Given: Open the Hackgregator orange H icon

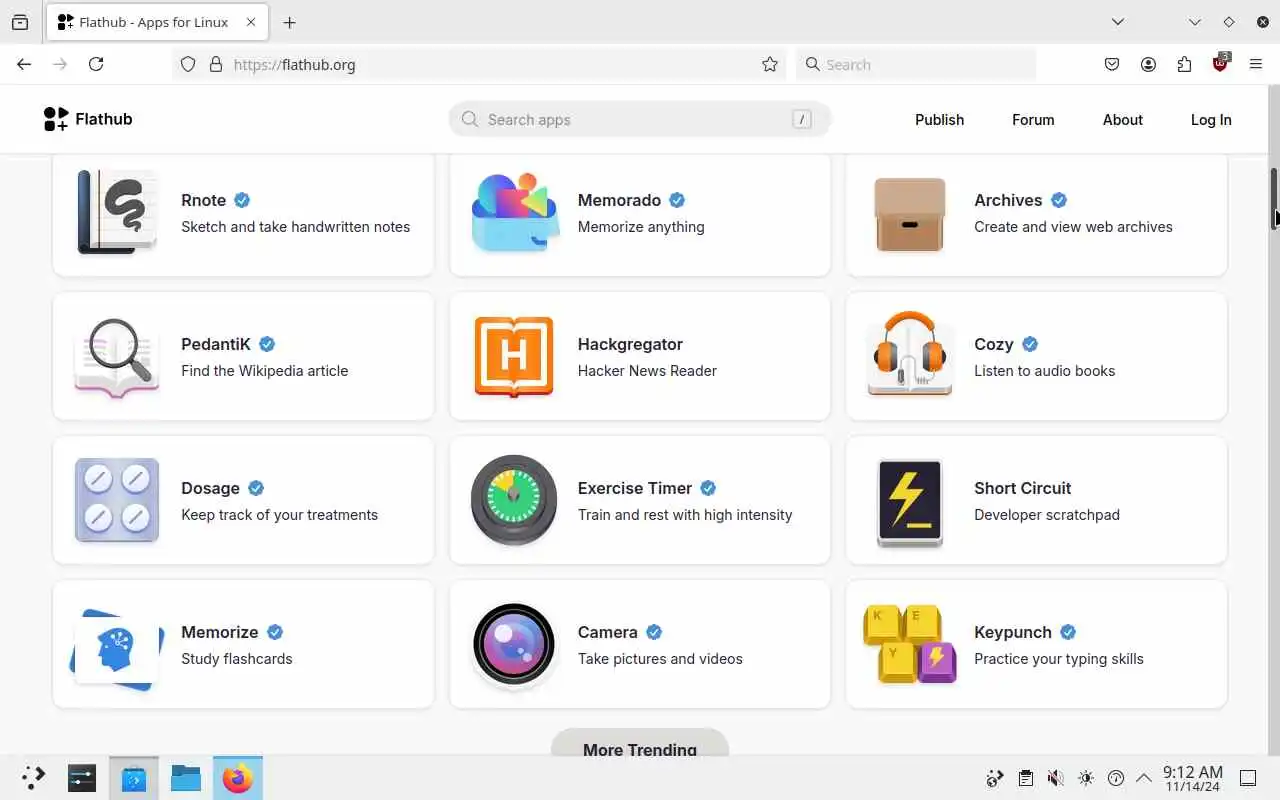Looking at the screenshot, I should (x=514, y=356).
